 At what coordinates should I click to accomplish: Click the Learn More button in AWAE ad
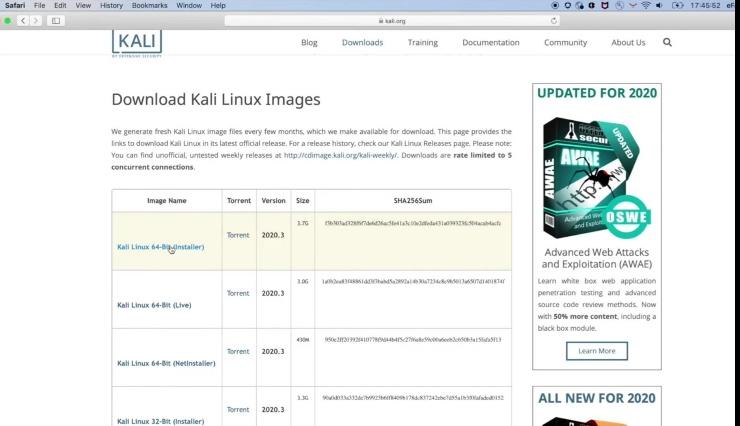tap(597, 351)
